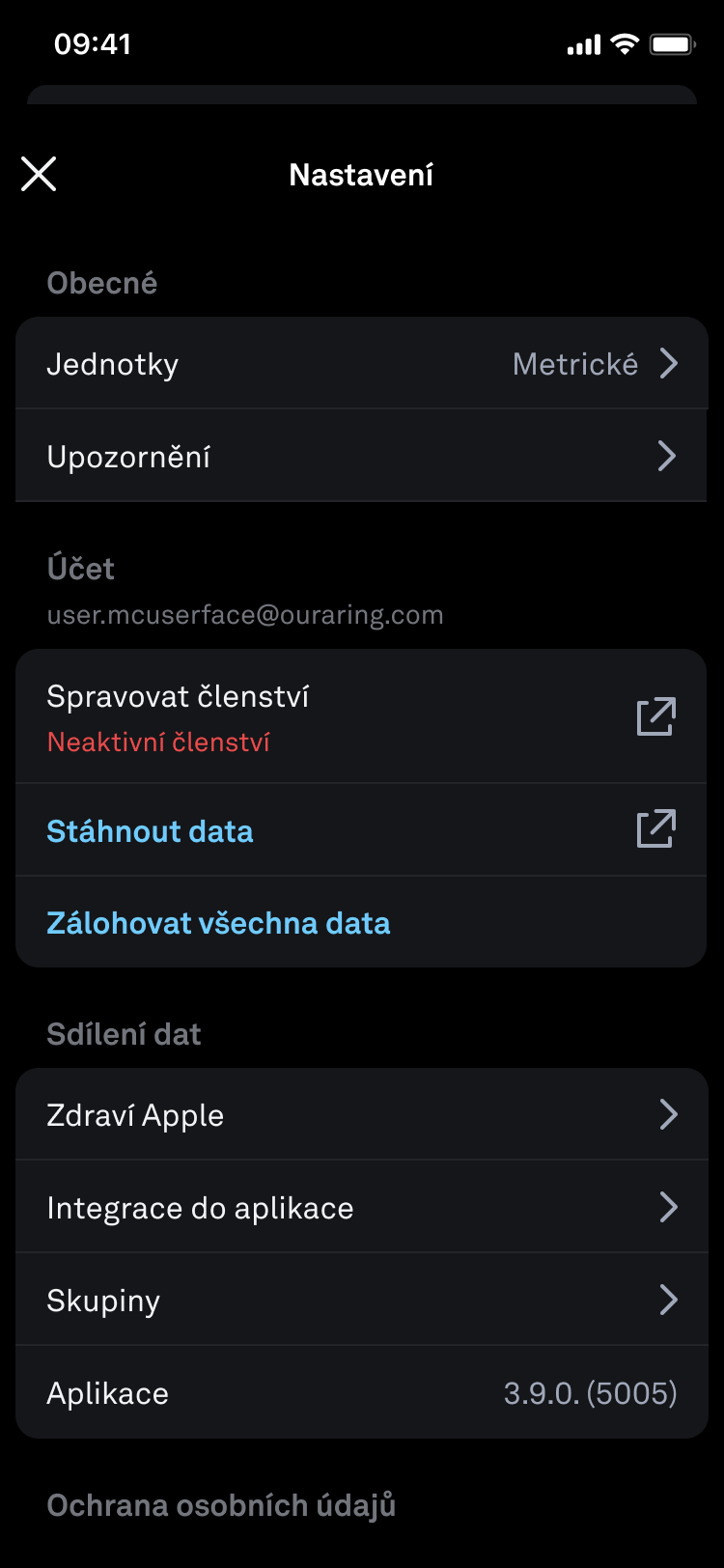This screenshot has height=1568, width=724.
Task: Open Upozornění via its chevron
Action: click(x=667, y=456)
